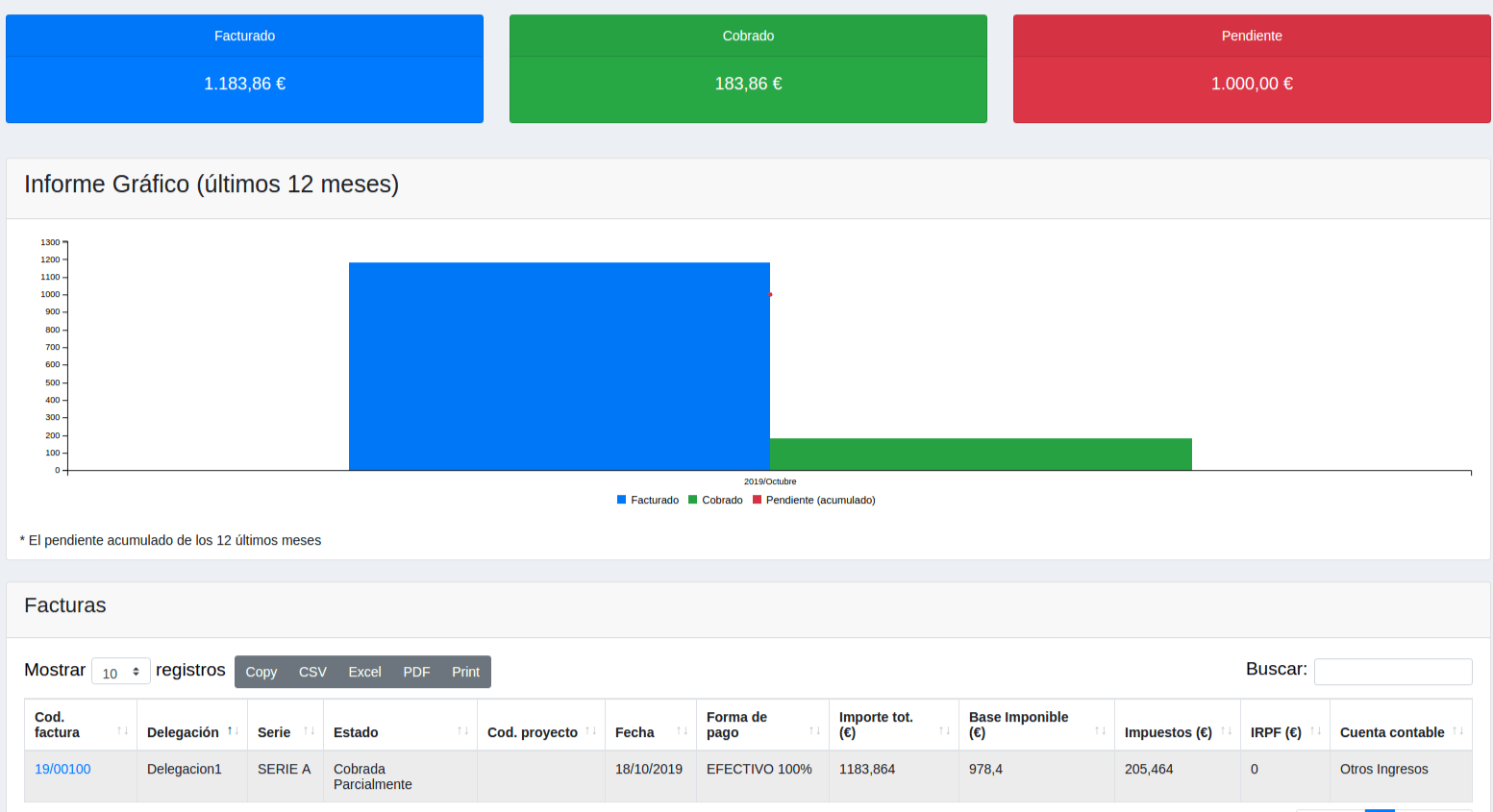Click the 978,4 base imponible cell
1493x812 pixels.
point(1036,776)
